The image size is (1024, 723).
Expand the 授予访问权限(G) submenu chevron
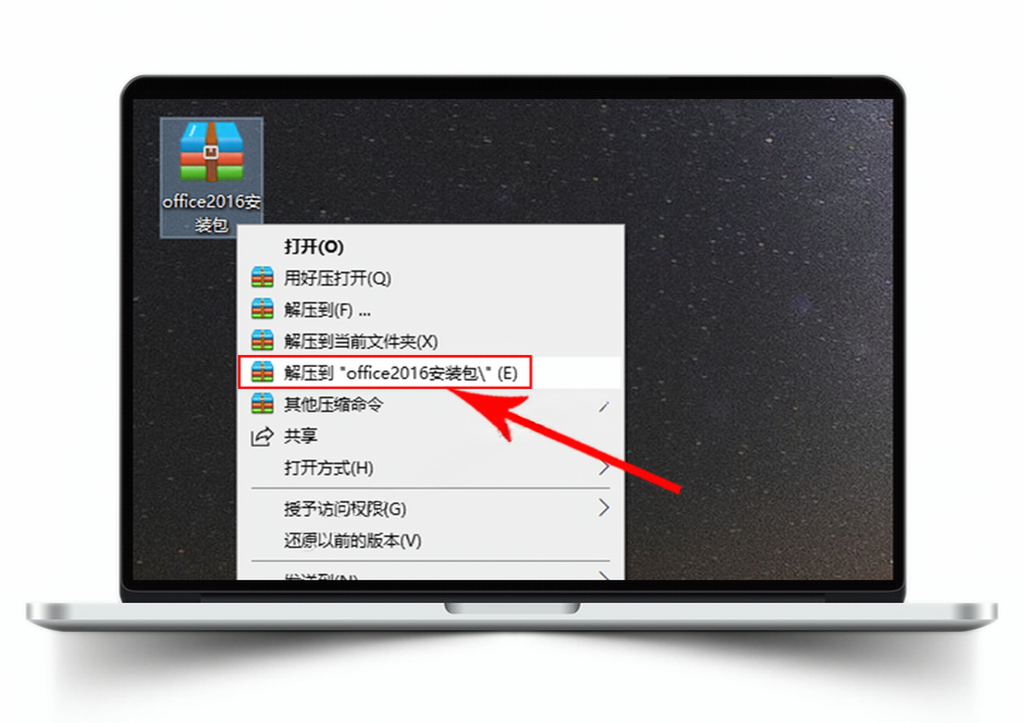(604, 507)
